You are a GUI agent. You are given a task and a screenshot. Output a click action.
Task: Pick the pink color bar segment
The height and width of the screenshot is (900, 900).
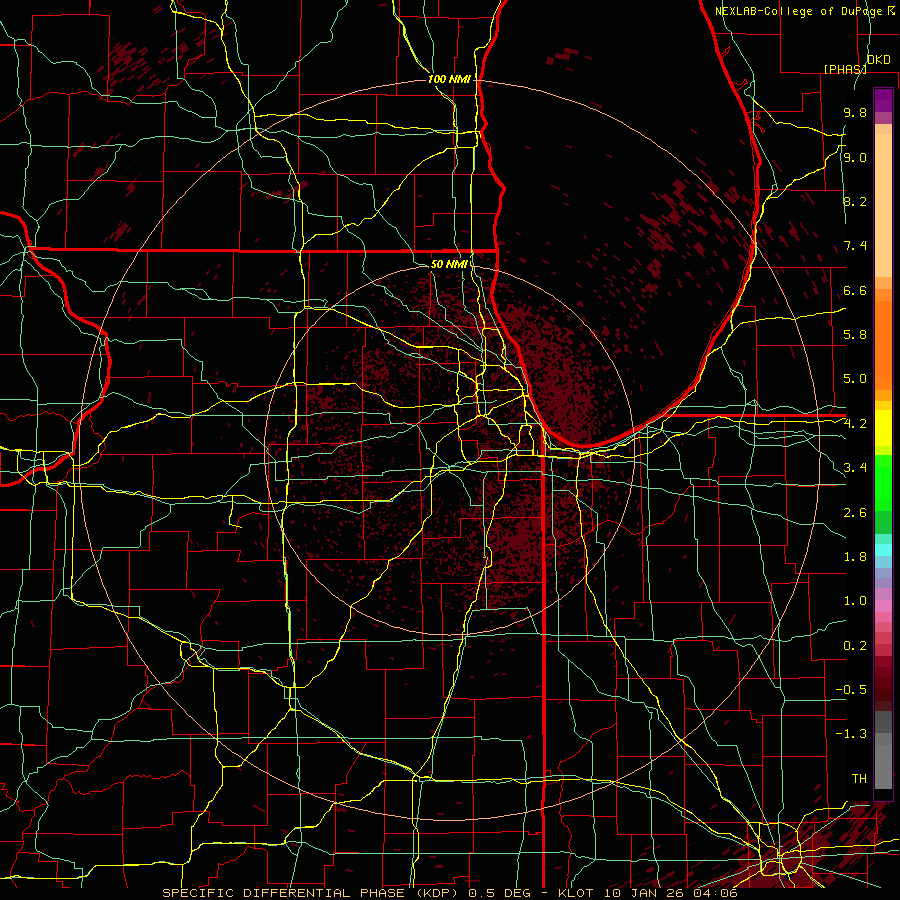point(883,606)
